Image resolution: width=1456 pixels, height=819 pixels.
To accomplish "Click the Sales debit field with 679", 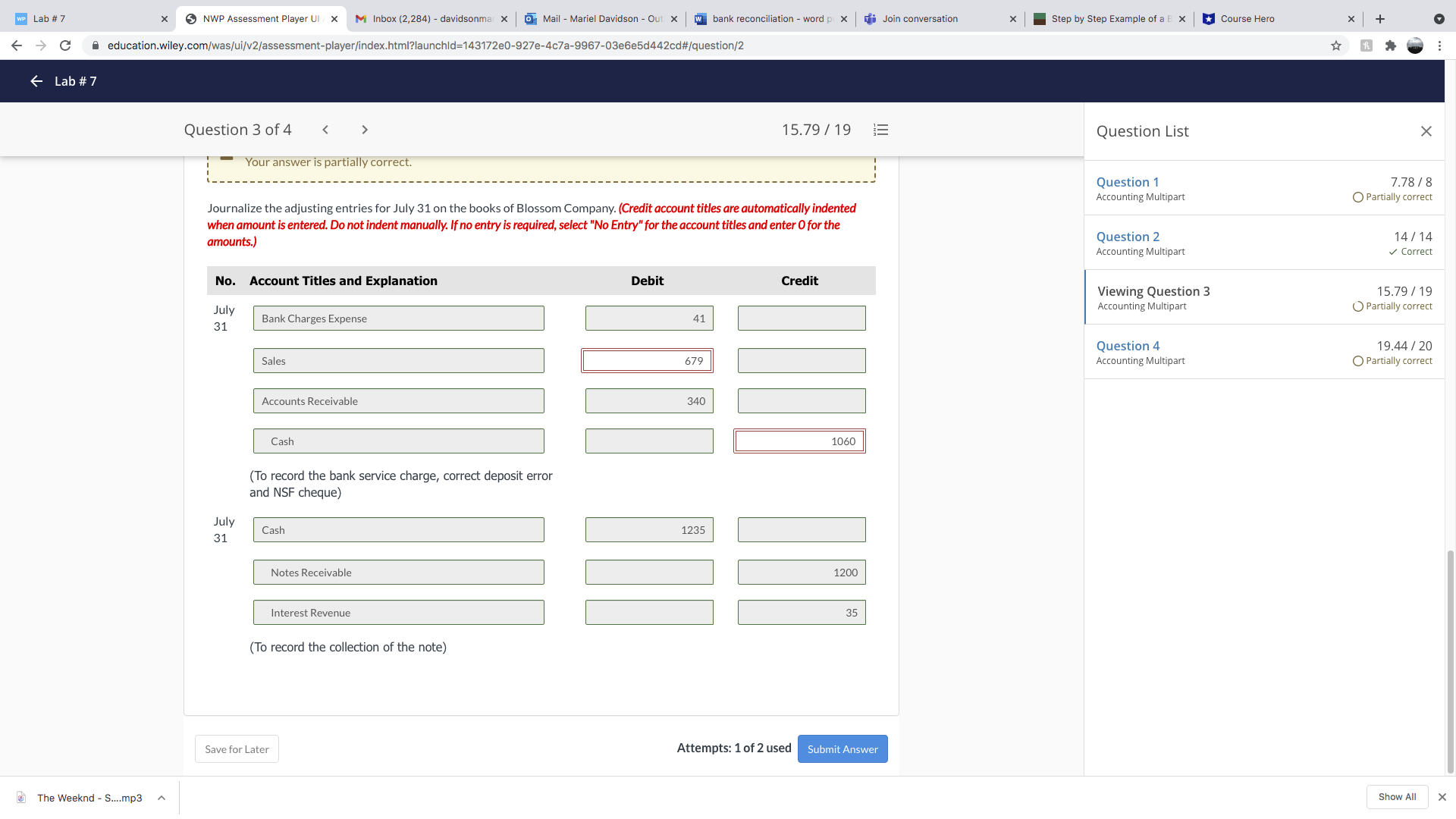I will coord(647,361).
